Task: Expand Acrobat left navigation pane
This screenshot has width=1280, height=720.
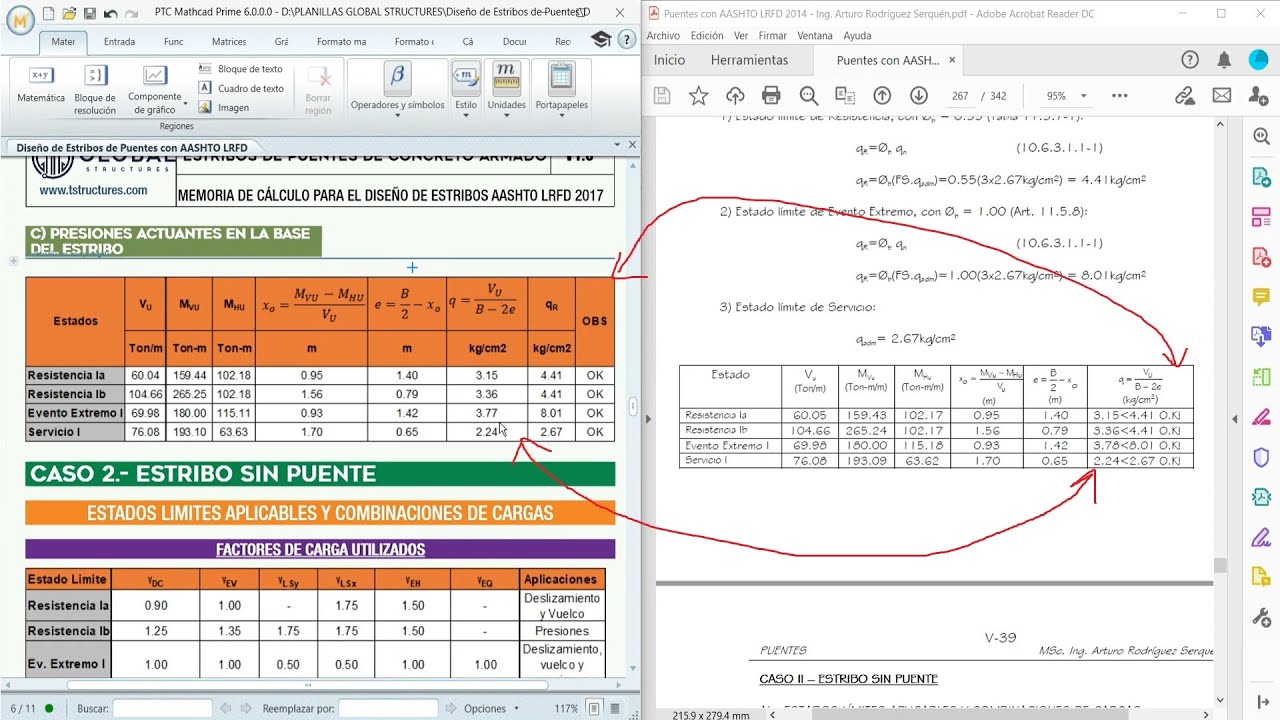Action: [x=648, y=418]
